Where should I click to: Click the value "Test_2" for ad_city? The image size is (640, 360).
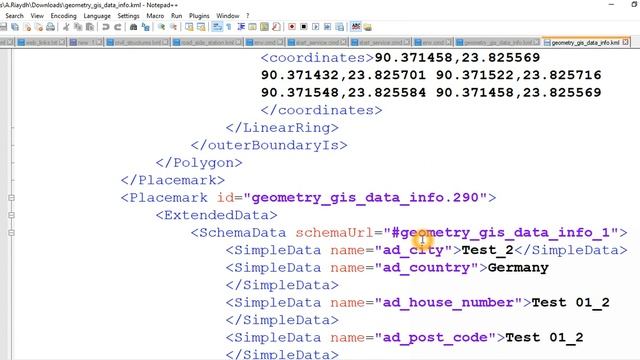(487, 250)
